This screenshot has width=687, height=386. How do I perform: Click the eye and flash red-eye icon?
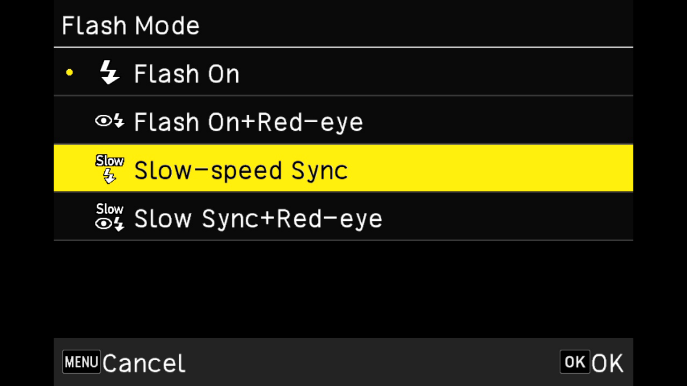pos(110,120)
